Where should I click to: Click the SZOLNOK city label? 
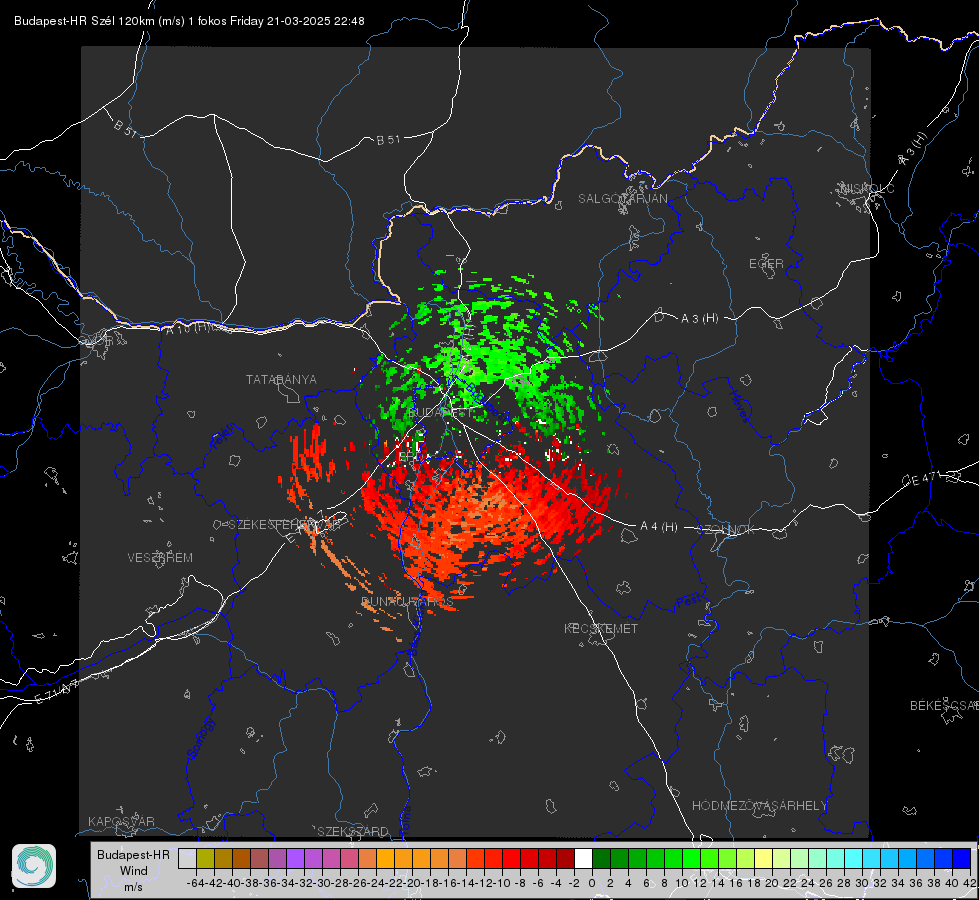point(726,530)
